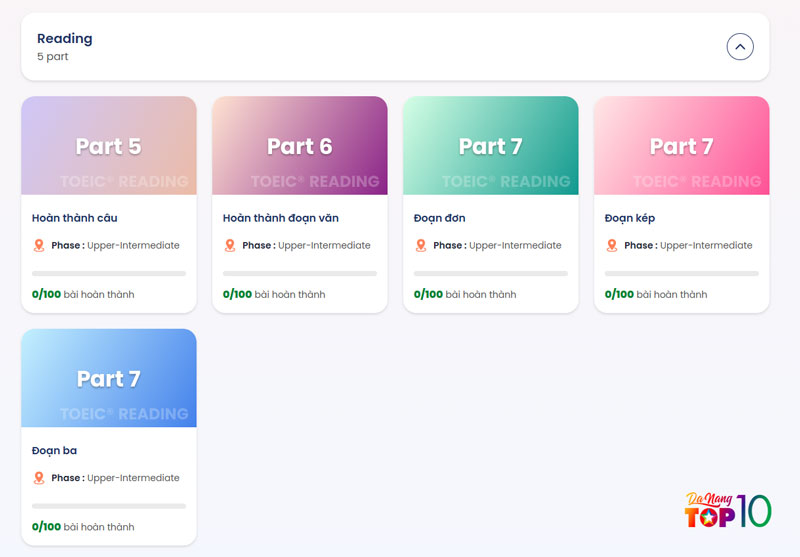
Task: Click Phase Upper-Intermediate on Hoàn thành đoạn văn card
Action: 306,245
